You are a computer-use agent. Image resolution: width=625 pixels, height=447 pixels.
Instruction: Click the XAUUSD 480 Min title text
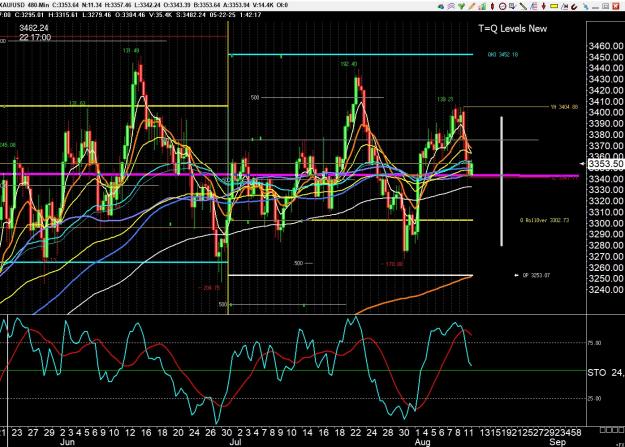coord(24,5)
